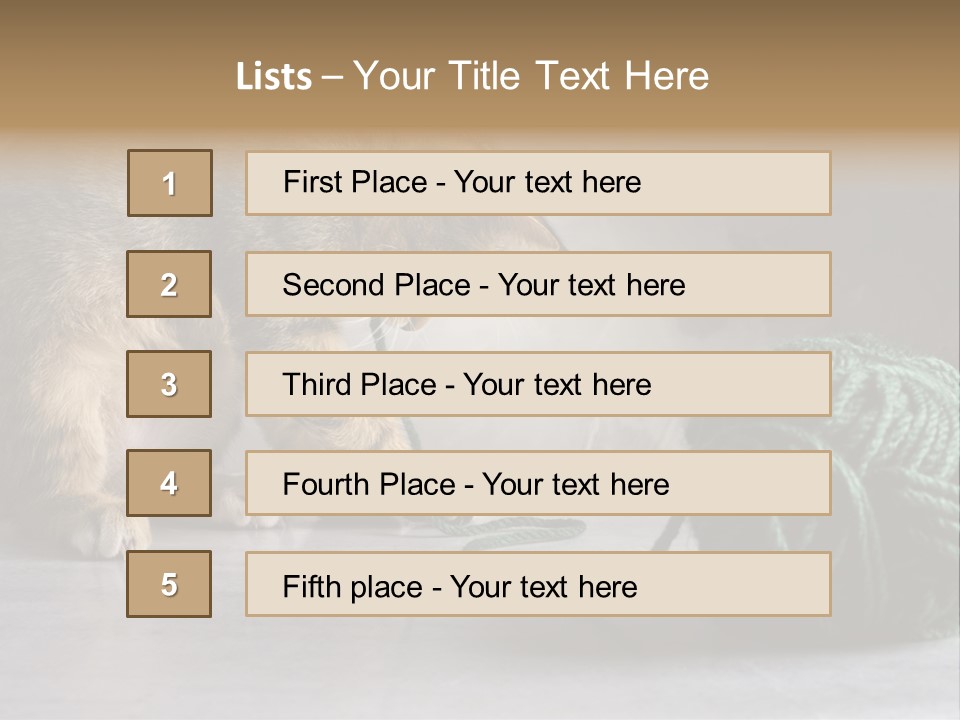Click 'Your text here' in First Place row

547,183
